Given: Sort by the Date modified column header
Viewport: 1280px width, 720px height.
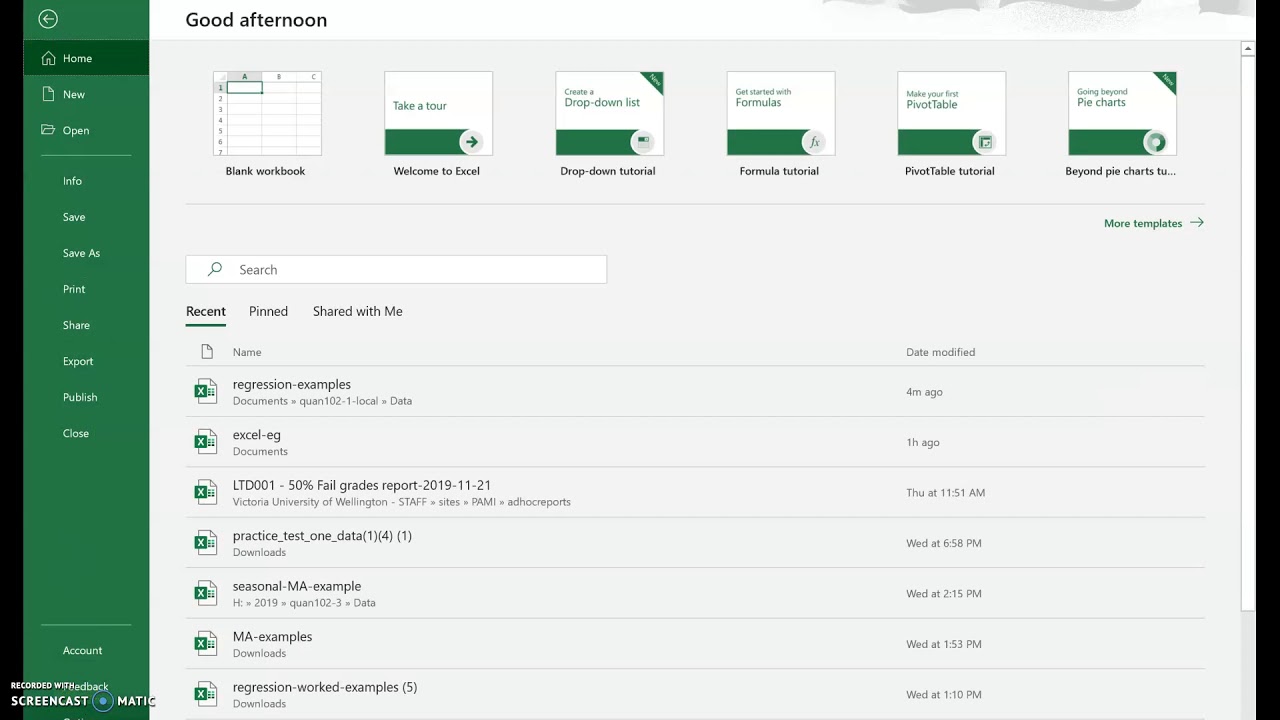Looking at the screenshot, I should pos(940,352).
